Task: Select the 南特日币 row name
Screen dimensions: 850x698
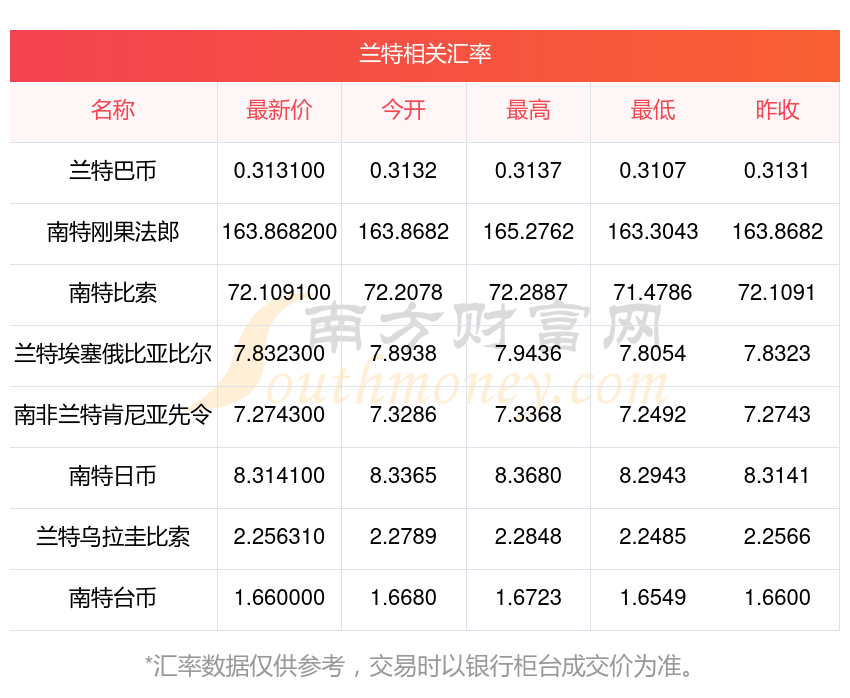Action: coord(113,476)
